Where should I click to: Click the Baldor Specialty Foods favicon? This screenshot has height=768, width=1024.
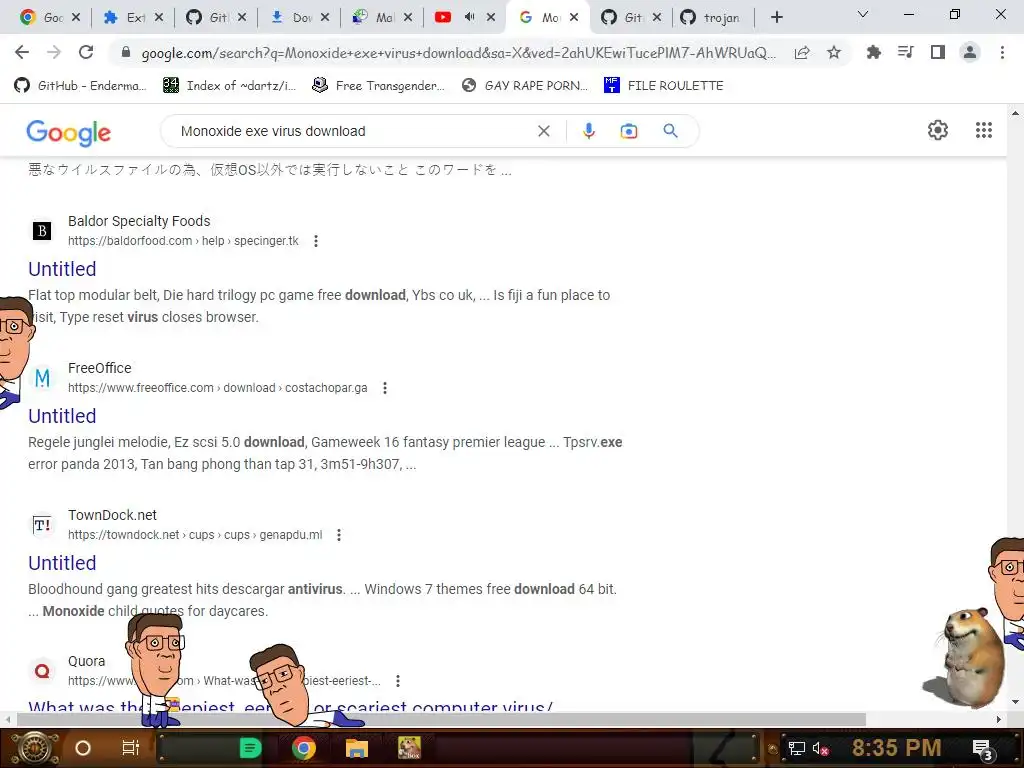tap(42, 231)
